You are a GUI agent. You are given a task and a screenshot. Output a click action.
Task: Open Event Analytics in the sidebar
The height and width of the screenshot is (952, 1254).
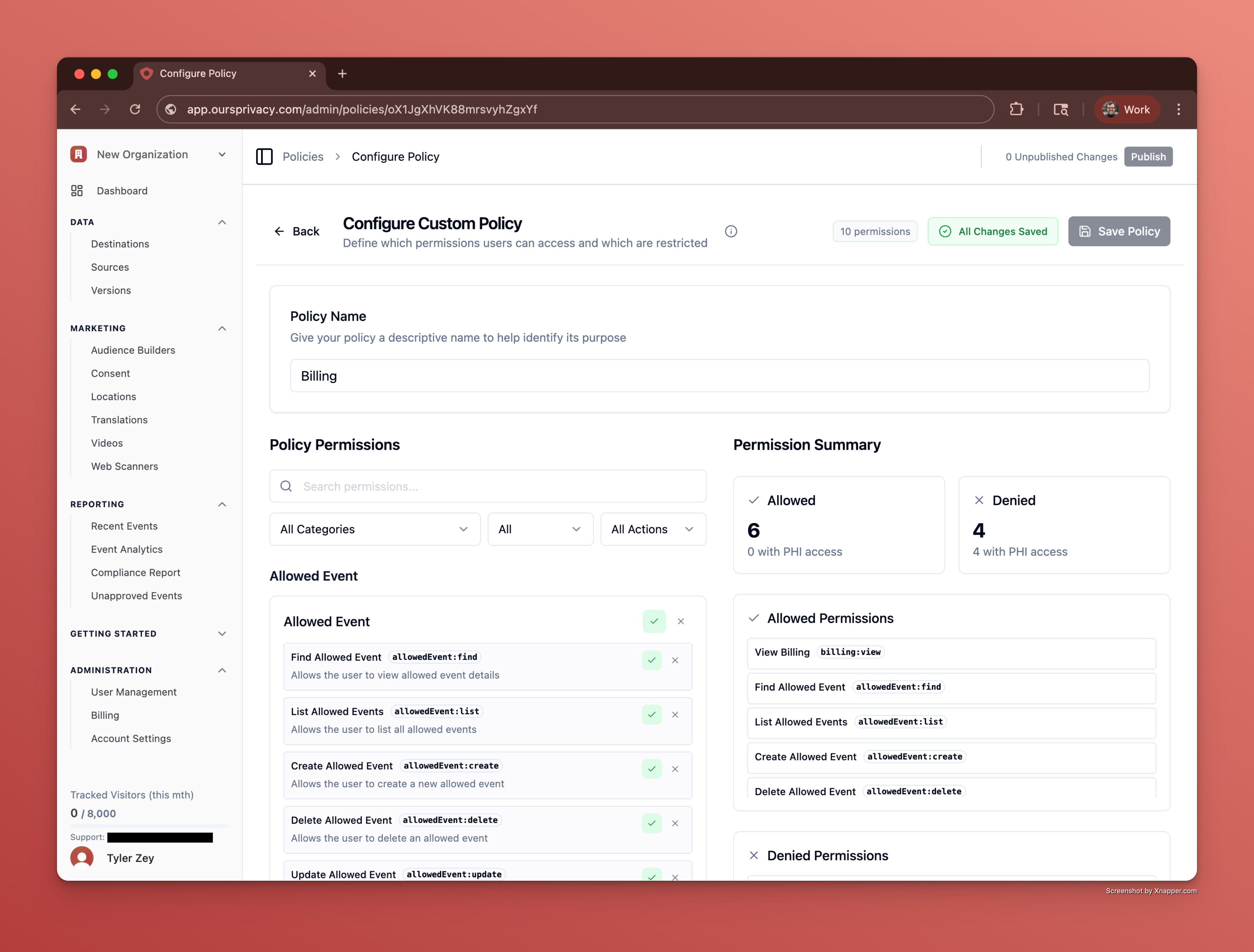[x=127, y=549]
